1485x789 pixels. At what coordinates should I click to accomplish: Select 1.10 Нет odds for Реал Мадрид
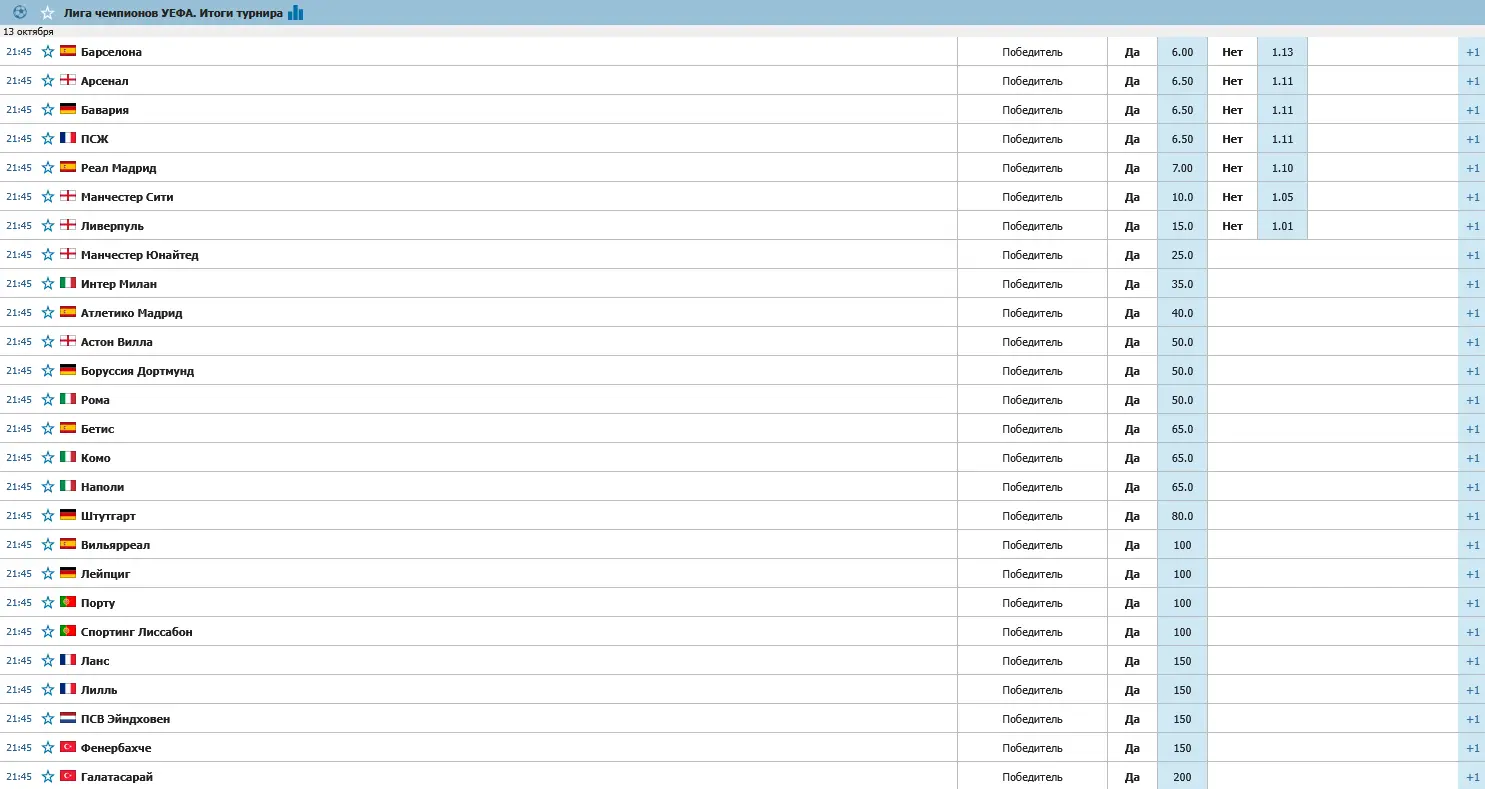(x=1282, y=168)
